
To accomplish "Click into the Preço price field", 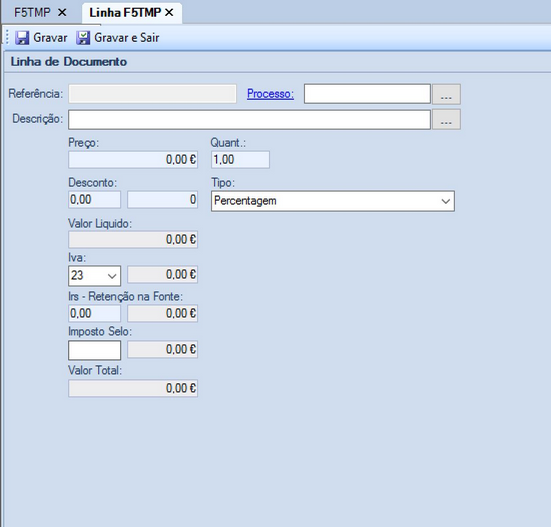I will (133, 160).
